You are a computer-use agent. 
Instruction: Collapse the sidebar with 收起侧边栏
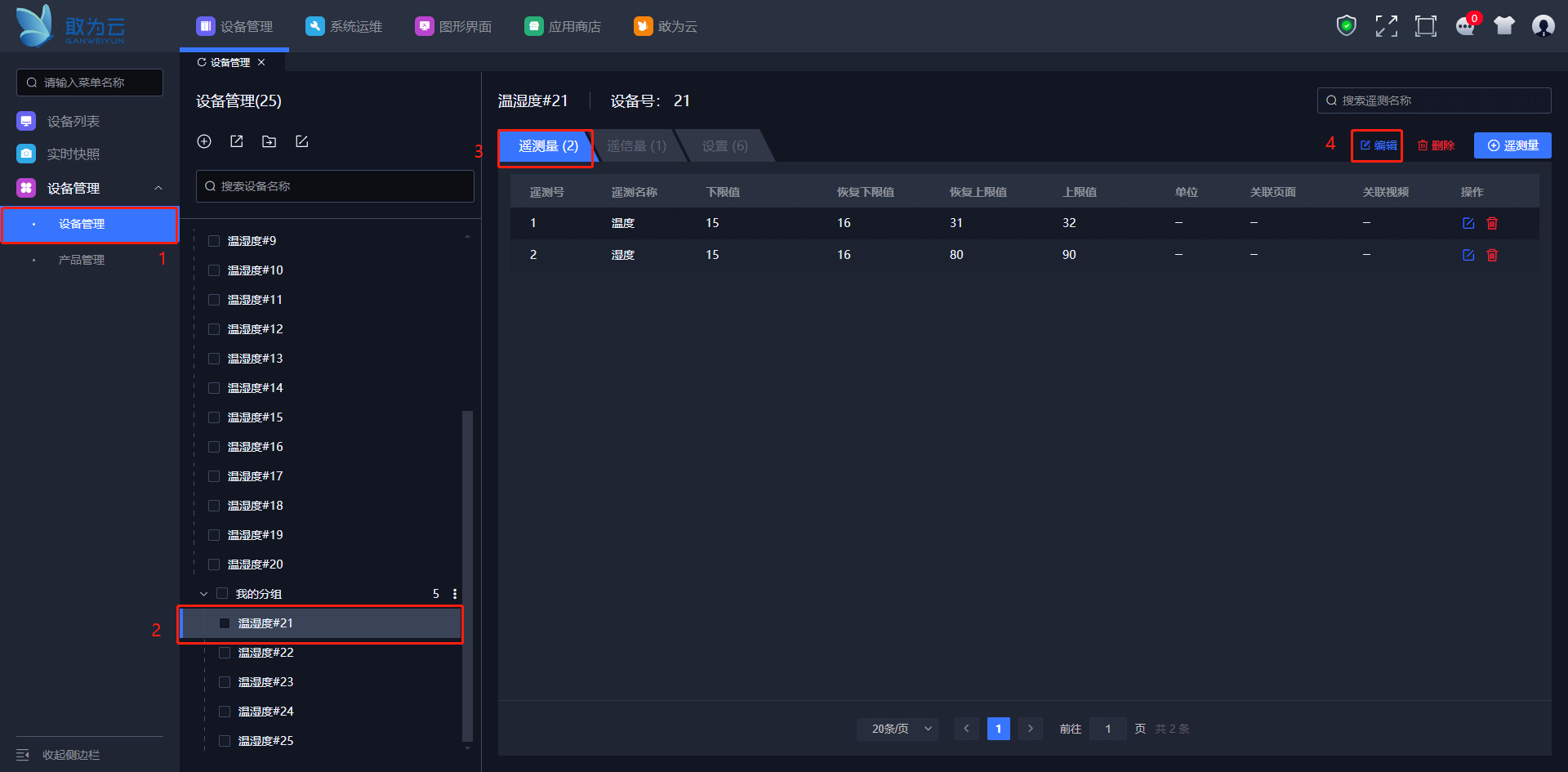click(x=59, y=755)
